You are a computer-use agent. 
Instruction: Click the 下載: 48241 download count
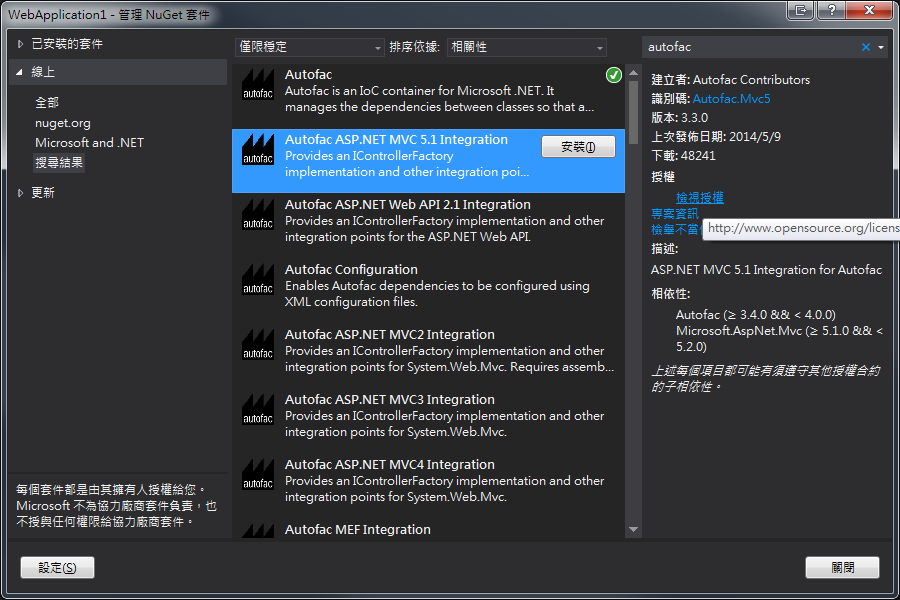tap(683, 156)
